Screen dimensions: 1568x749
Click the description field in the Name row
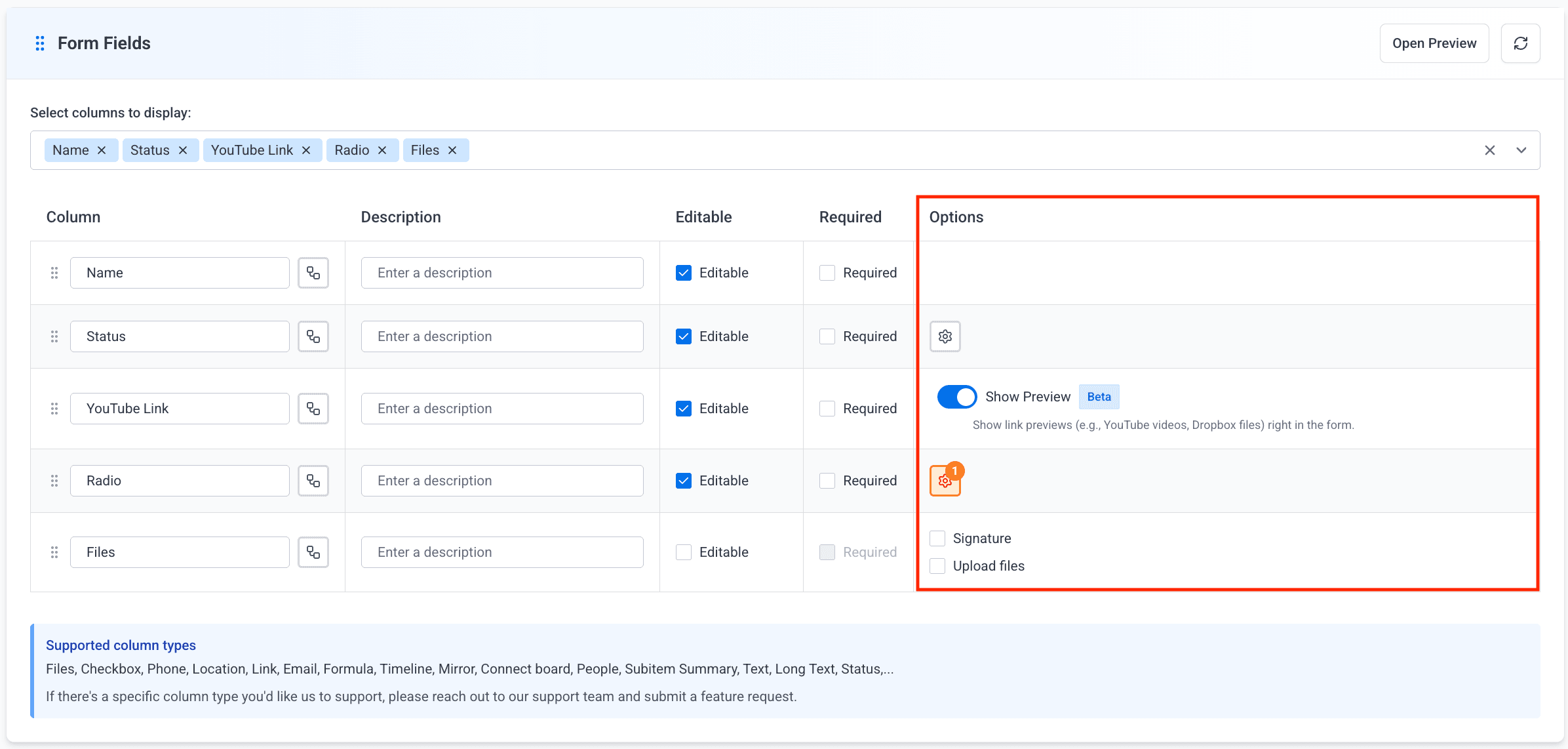pyautogui.click(x=502, y=273)
